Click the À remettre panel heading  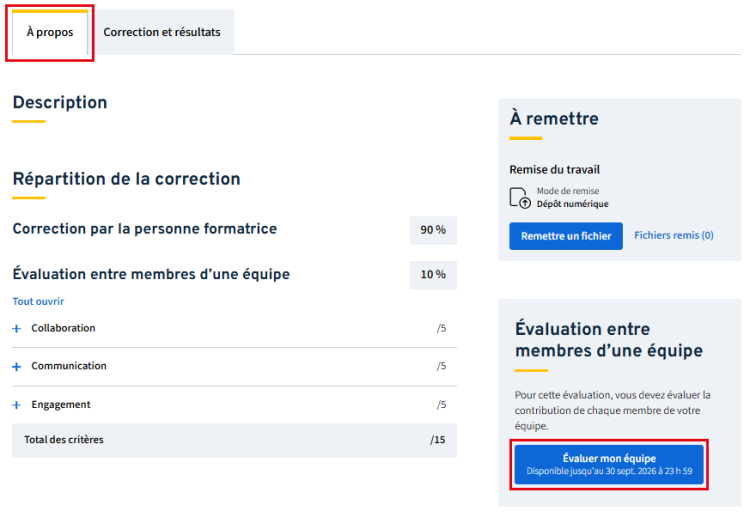554,119
